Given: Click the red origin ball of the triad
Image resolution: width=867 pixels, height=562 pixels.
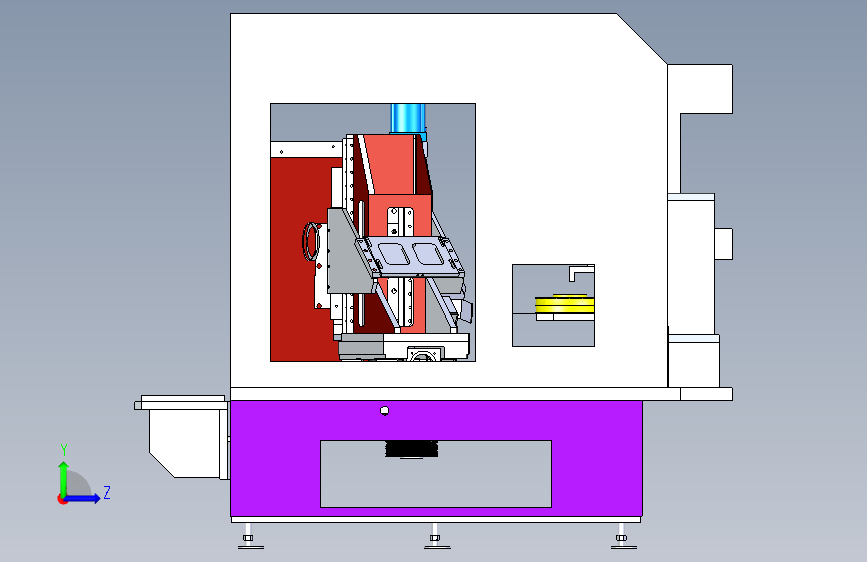Looking at the screenshot, I should pos(62,499).
